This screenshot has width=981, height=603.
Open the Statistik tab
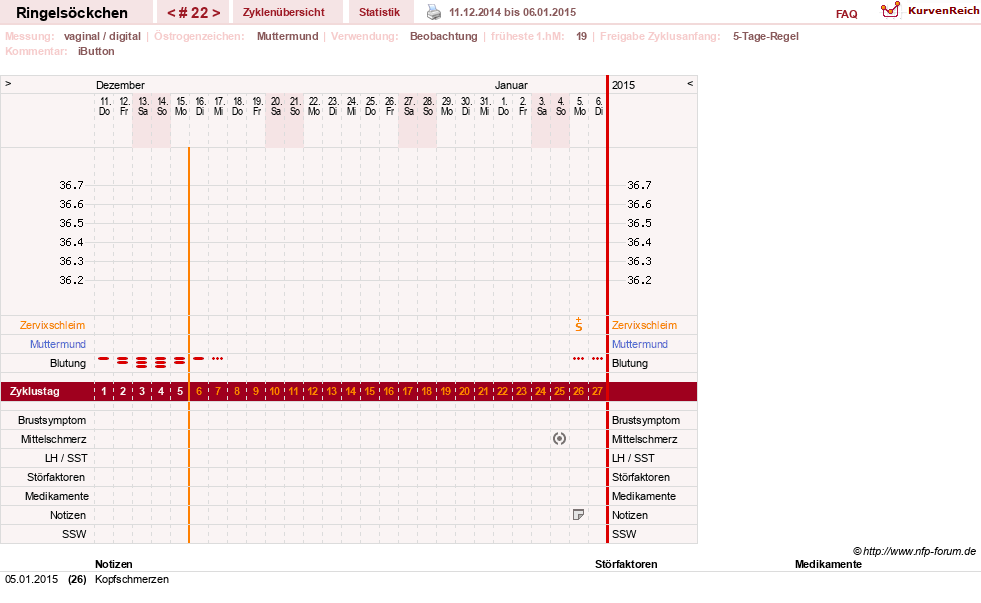point(379,13)
